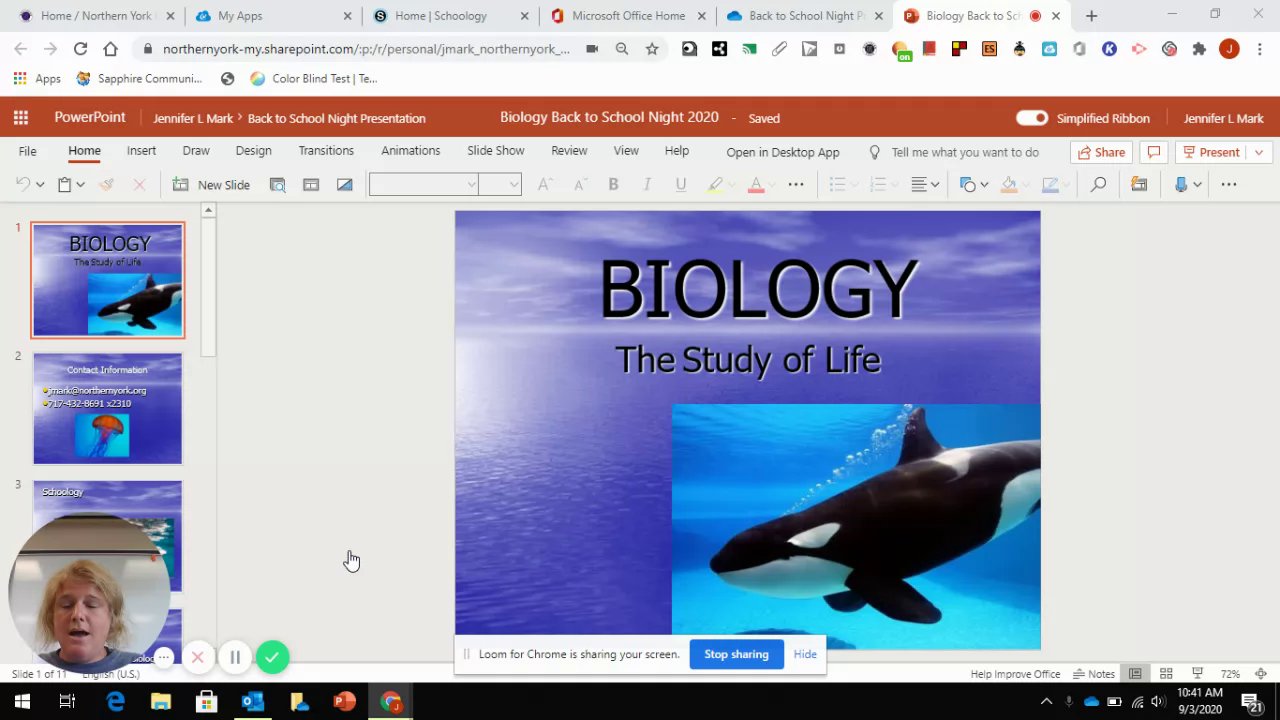
Task: Click the Tell me what you want to do box
Action: click(965, 152)
